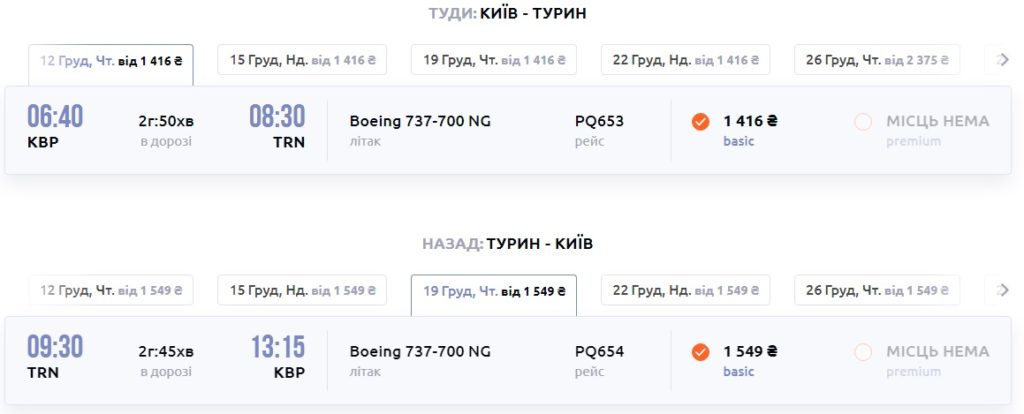Select return 26 Груд, Чт. date tab
The image size is (1024, 414).
[x=877, y=290]
